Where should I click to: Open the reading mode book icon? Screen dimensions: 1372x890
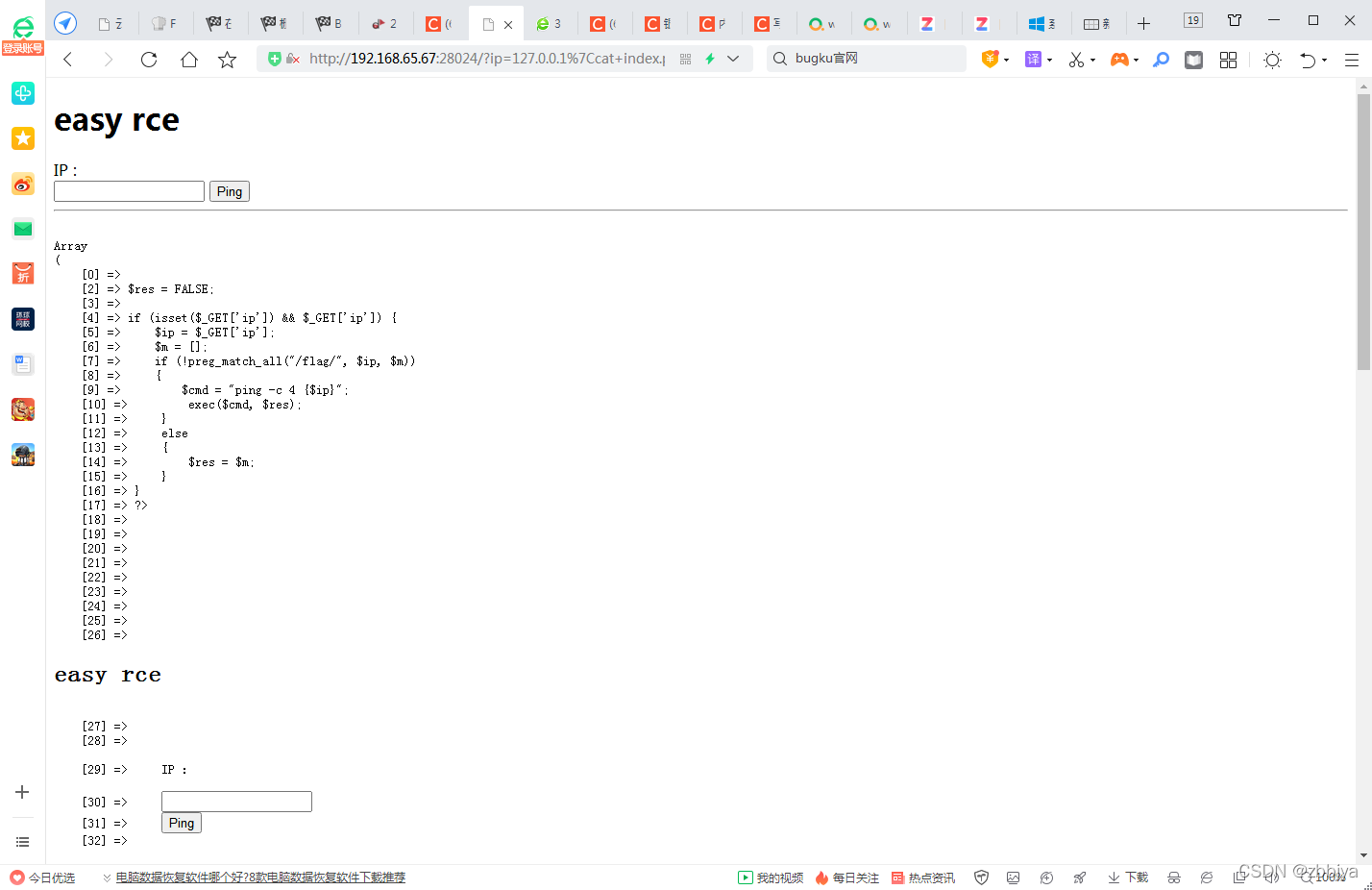pos(1193,60)
